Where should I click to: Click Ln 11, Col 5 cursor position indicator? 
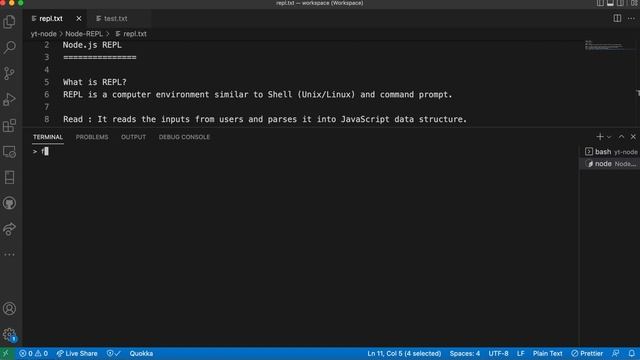[404, 353]
